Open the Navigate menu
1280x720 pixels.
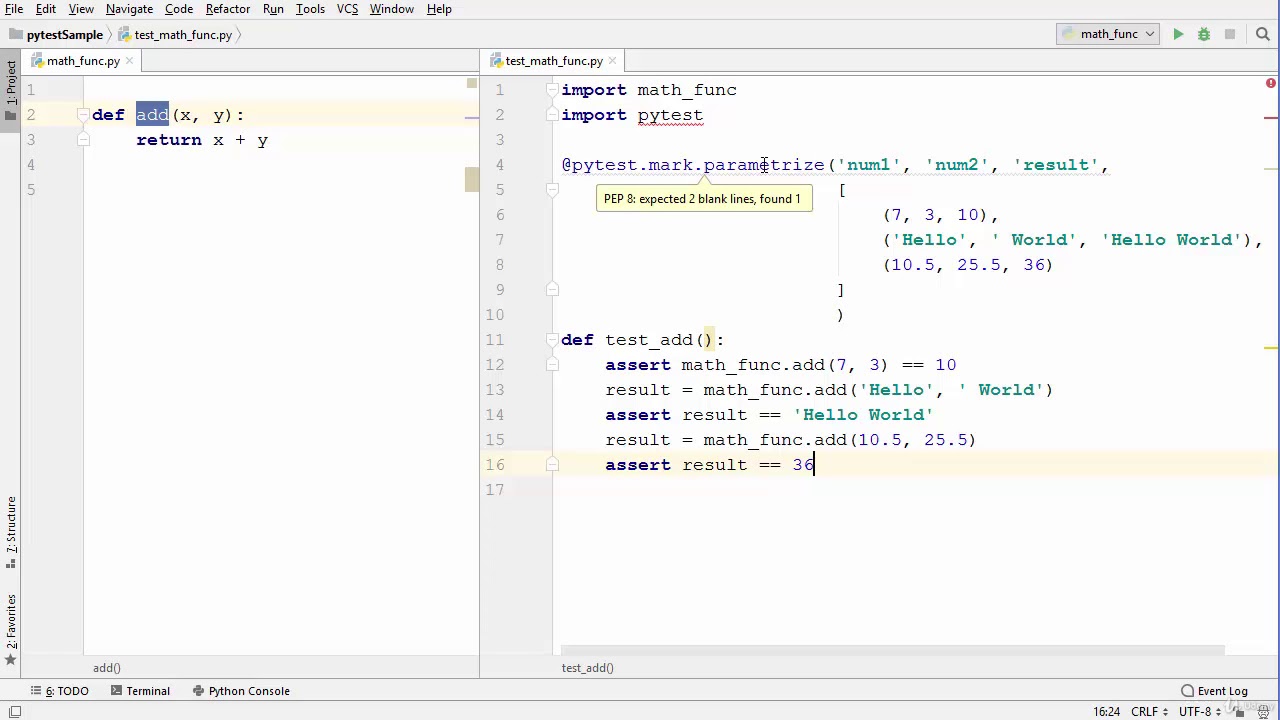pos(129,9)
